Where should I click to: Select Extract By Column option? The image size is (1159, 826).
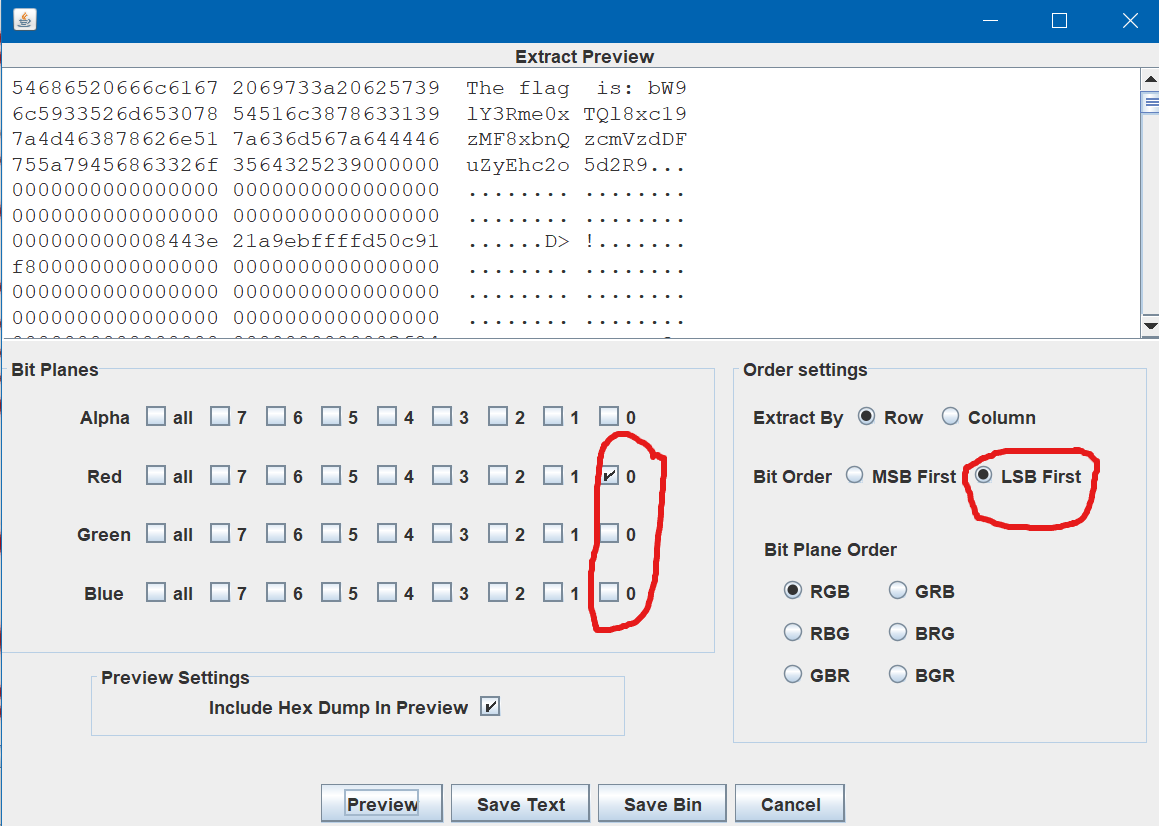(950, 417)
